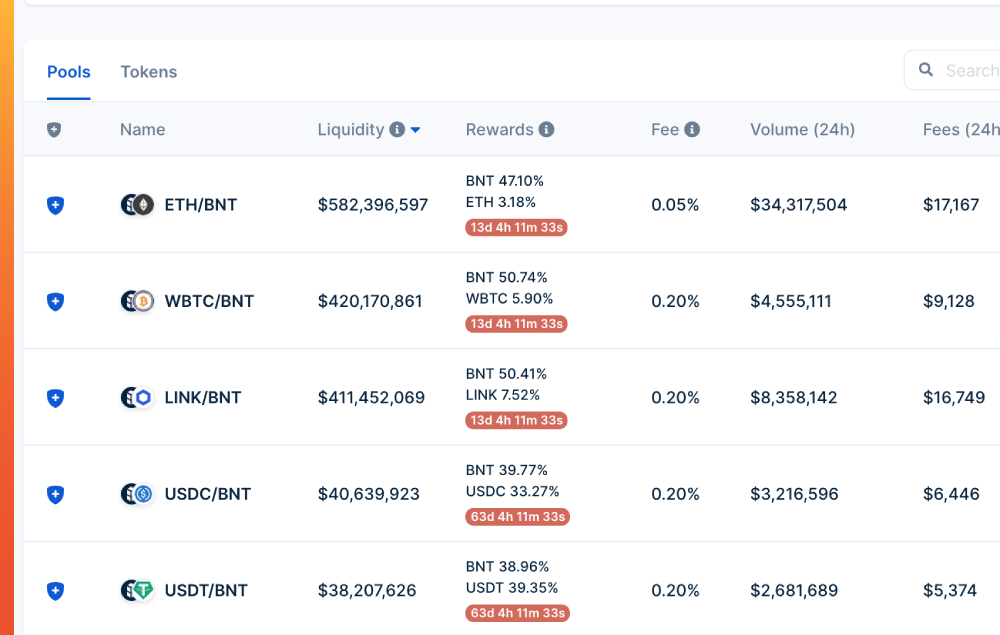Select the LINK 7.52% reward text
This screenshot has height=635, width=1000.
click(503, 395)
